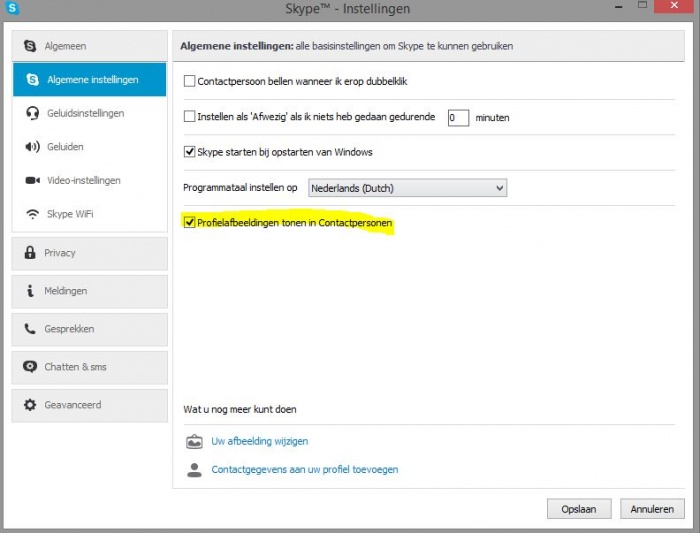Open the Uw afbeelding wijzigen link

click(260, 441)
